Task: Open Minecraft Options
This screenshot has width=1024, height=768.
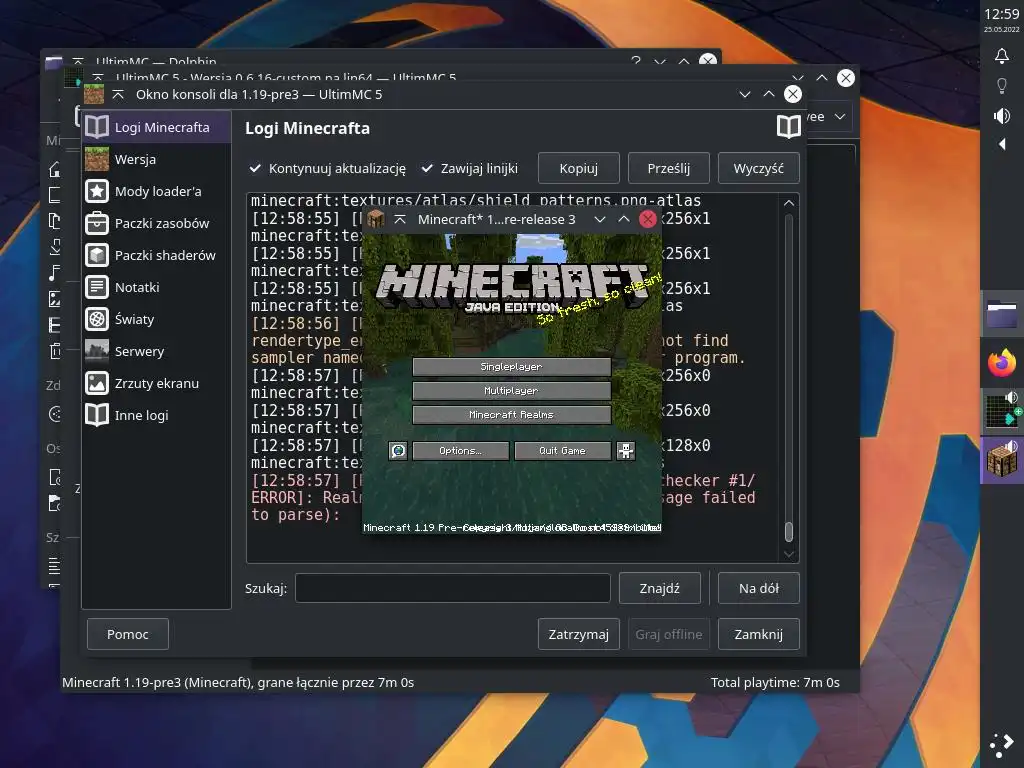Action: click(x=460, y=451)
